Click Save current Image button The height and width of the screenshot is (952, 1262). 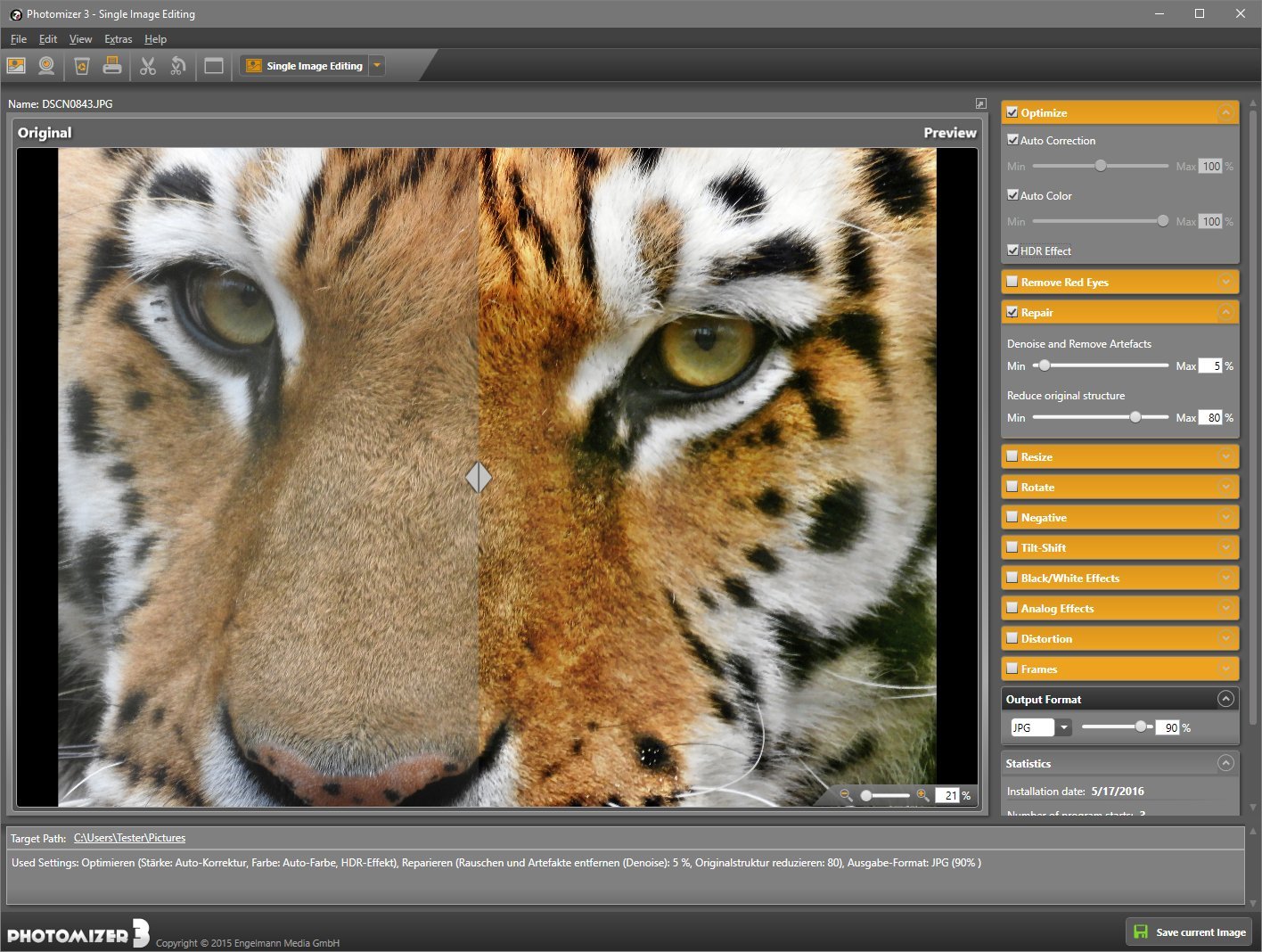[x=1189, y=931]
